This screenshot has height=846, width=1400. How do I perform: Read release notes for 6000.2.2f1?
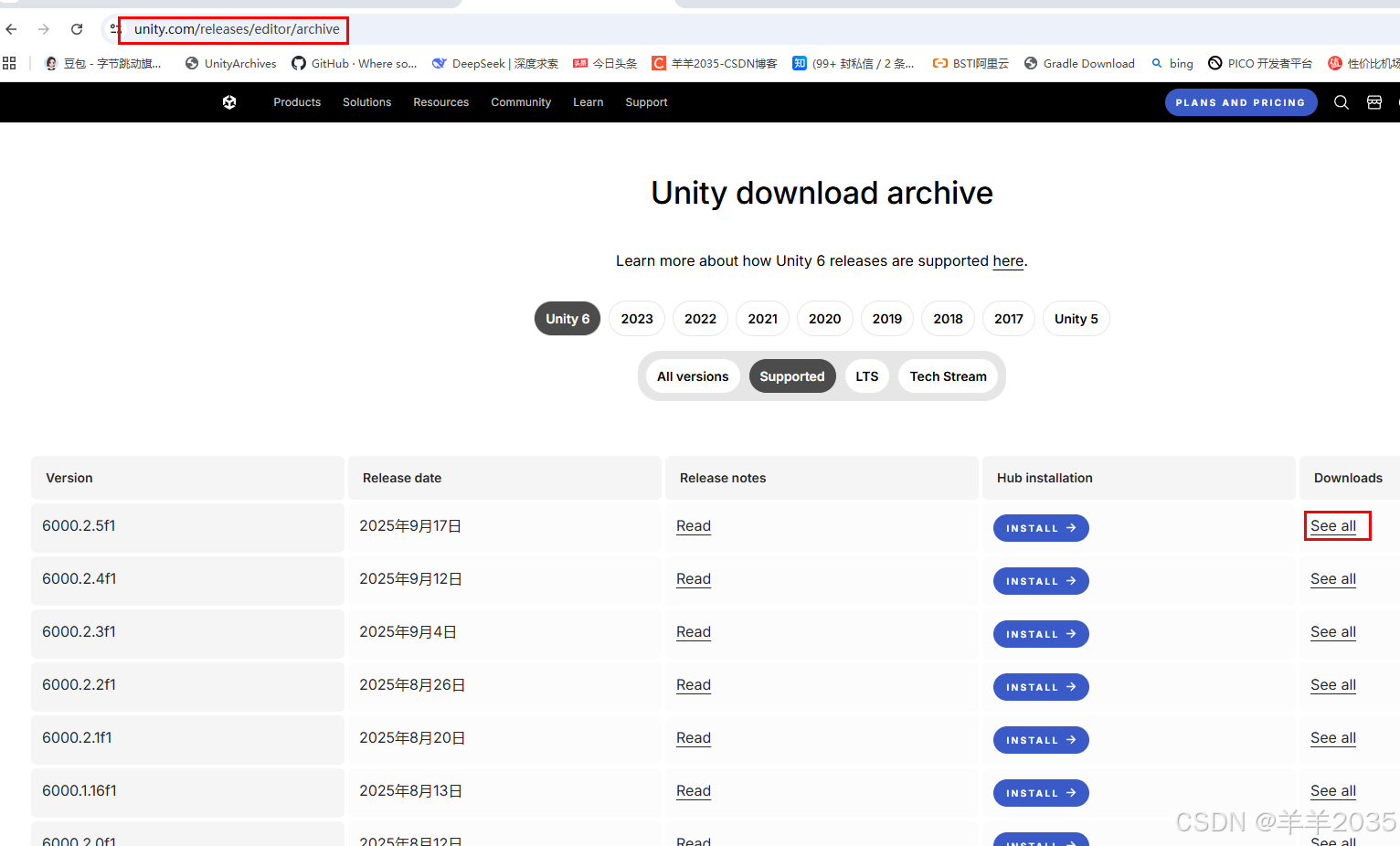pyautogui.click(x=694, y=685)
